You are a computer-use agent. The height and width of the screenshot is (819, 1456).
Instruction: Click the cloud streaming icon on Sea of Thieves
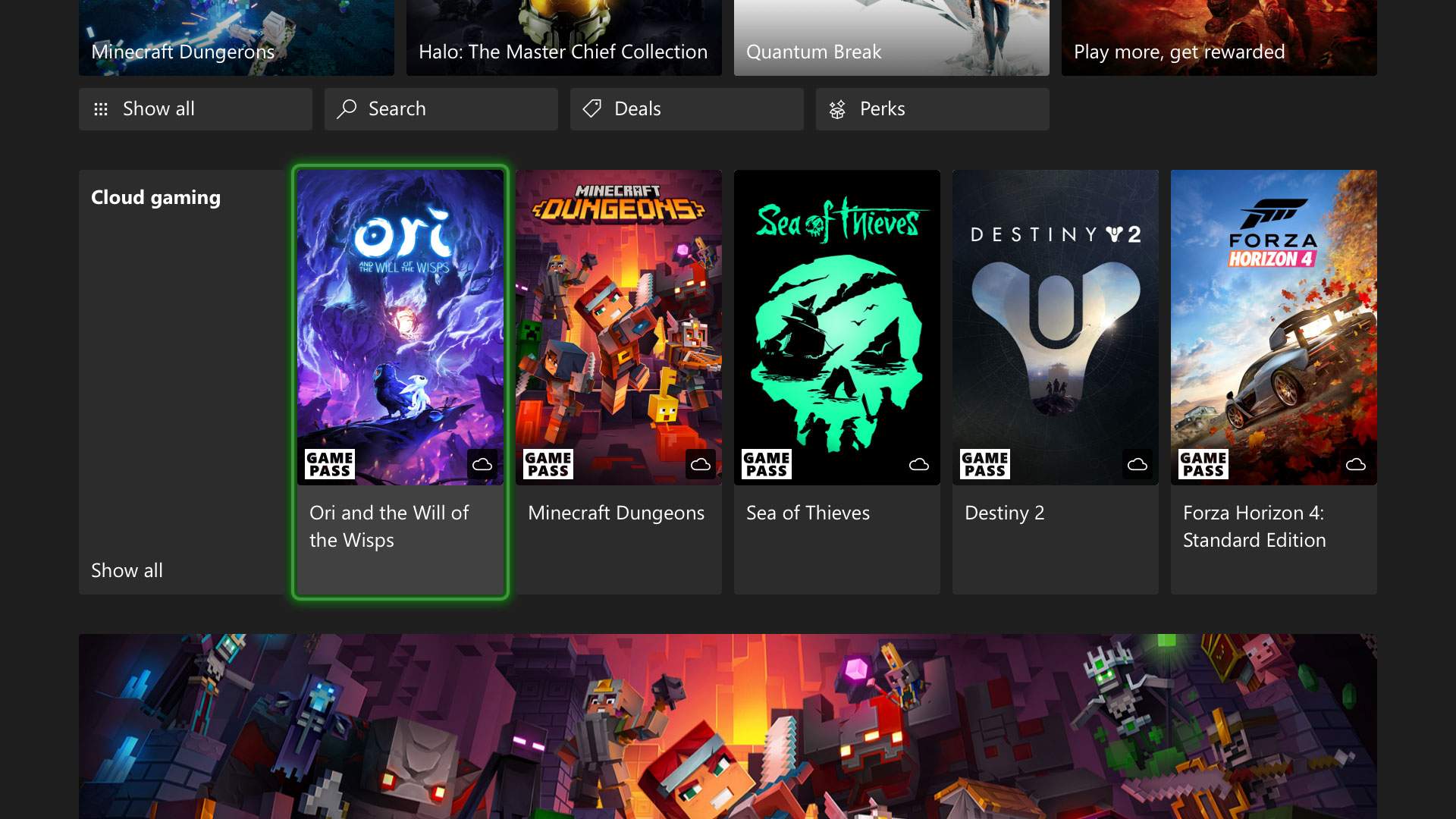click(919, 464)
